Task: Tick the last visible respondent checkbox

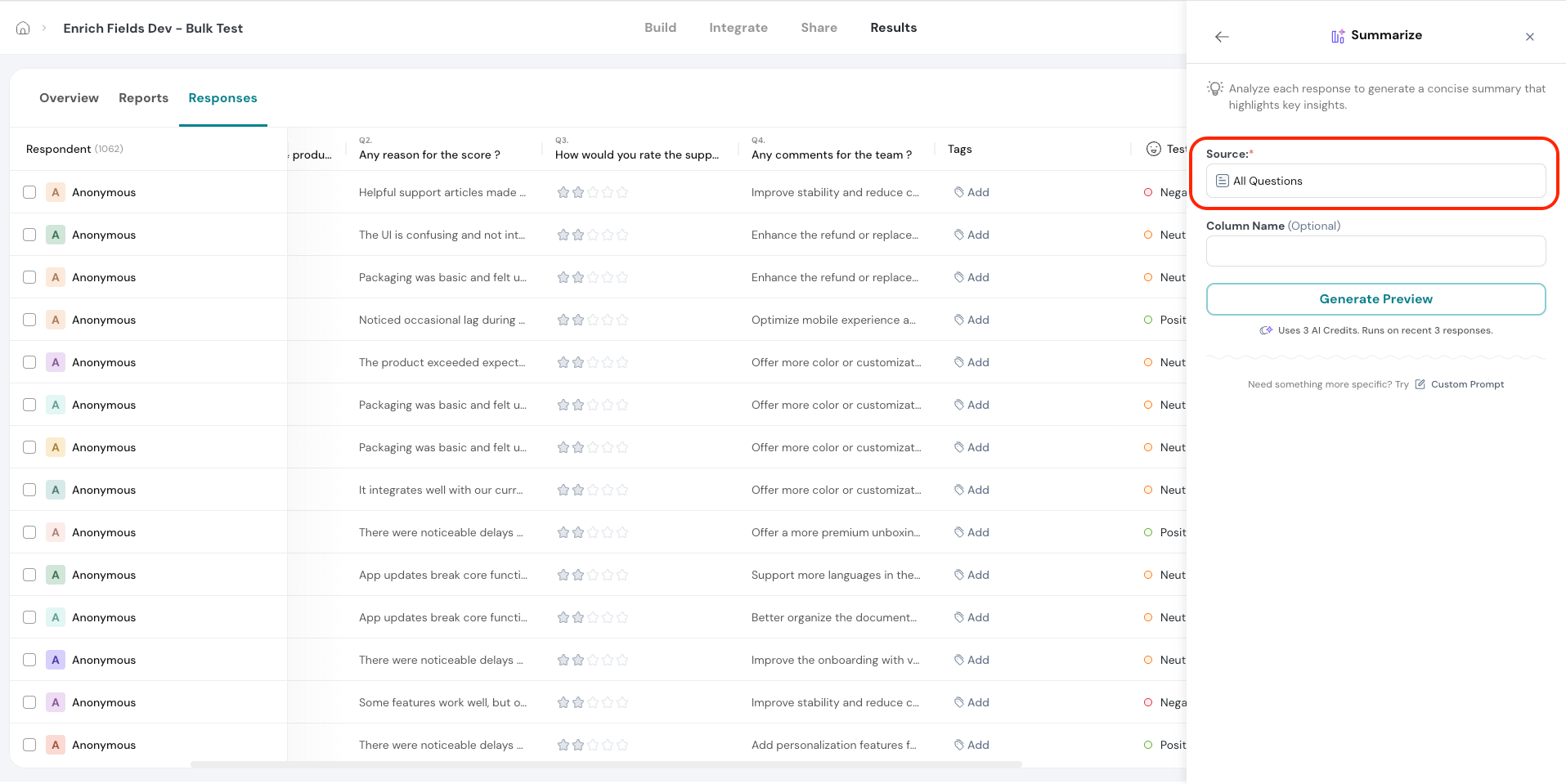Action: point(29,745)
